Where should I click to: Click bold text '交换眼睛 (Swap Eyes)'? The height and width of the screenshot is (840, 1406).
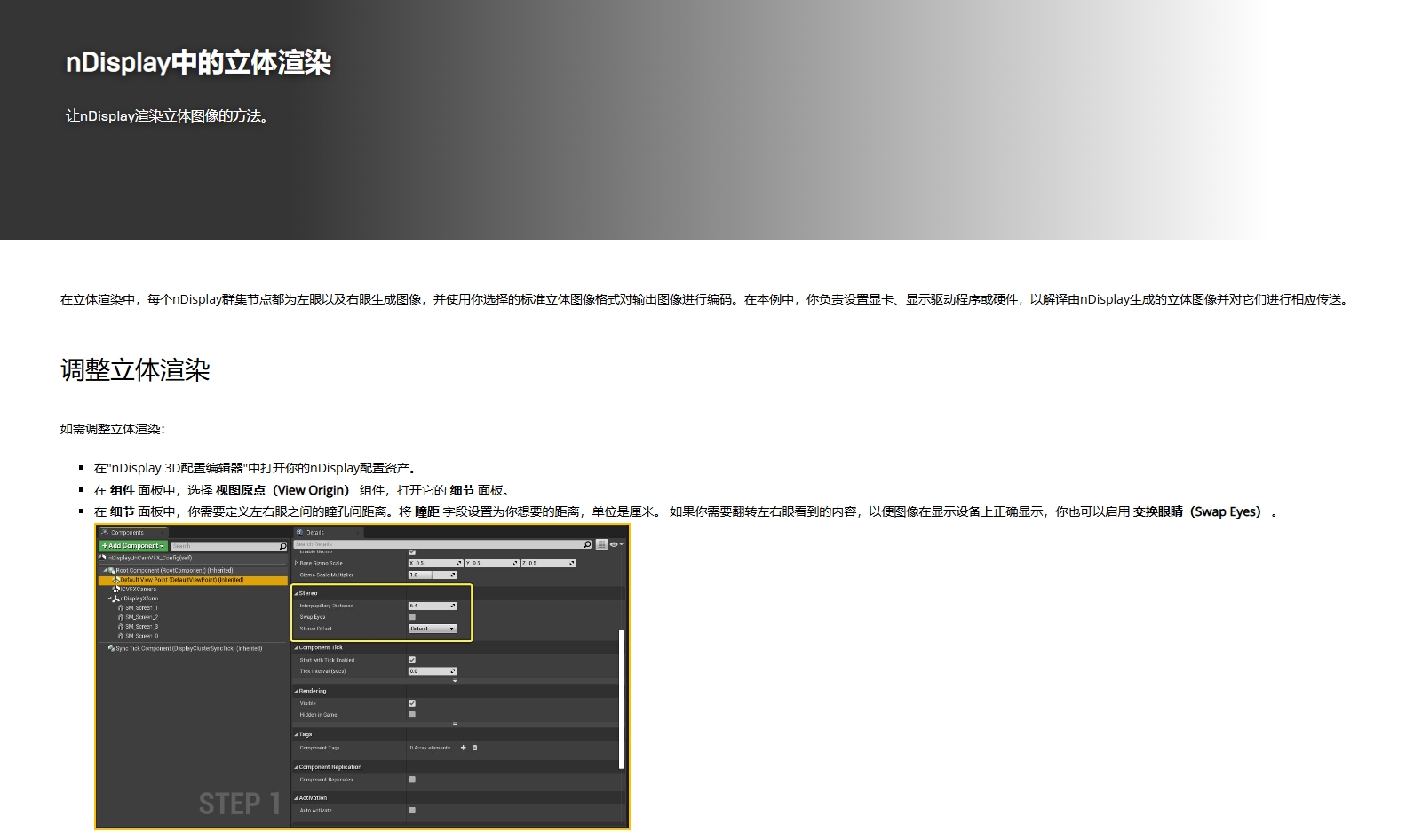(x=1200, y=511)
